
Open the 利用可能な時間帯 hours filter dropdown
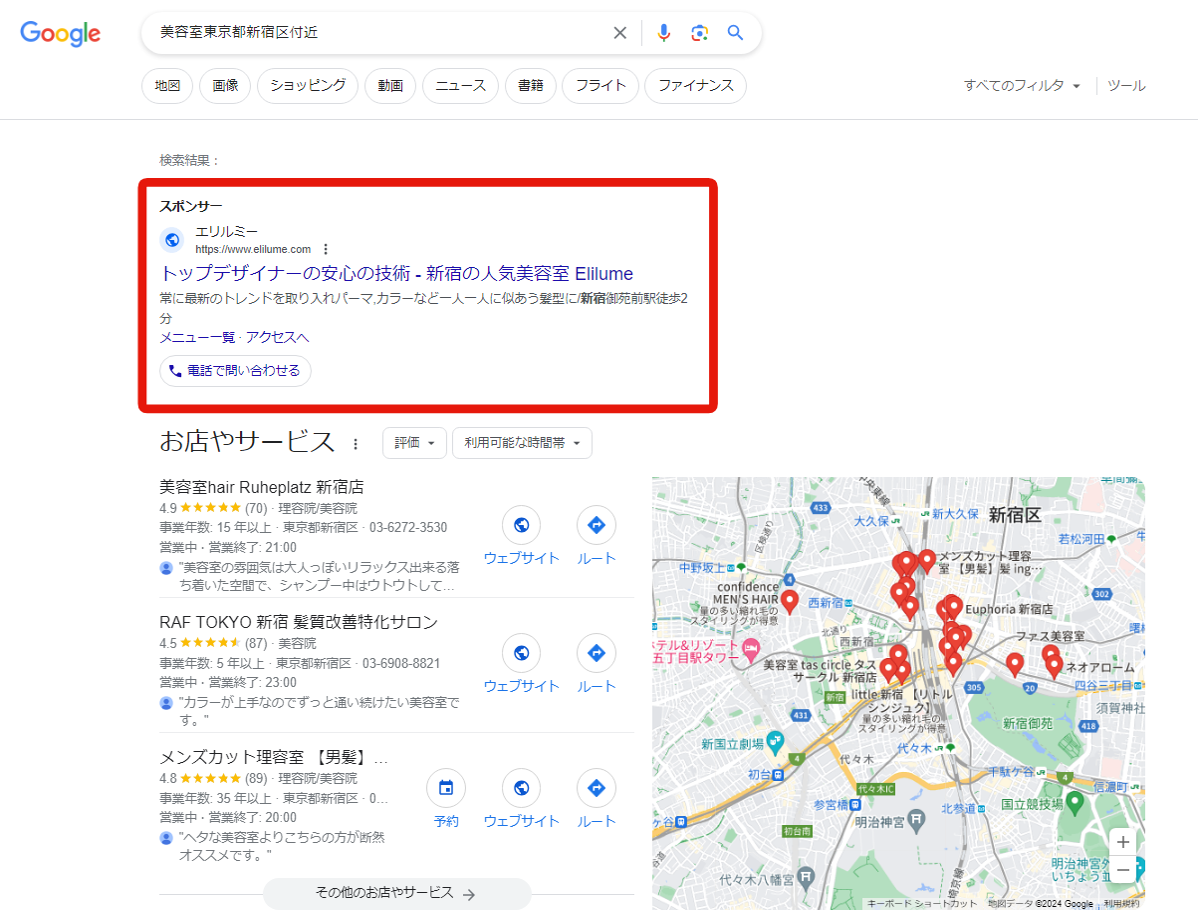coord(522,442)
